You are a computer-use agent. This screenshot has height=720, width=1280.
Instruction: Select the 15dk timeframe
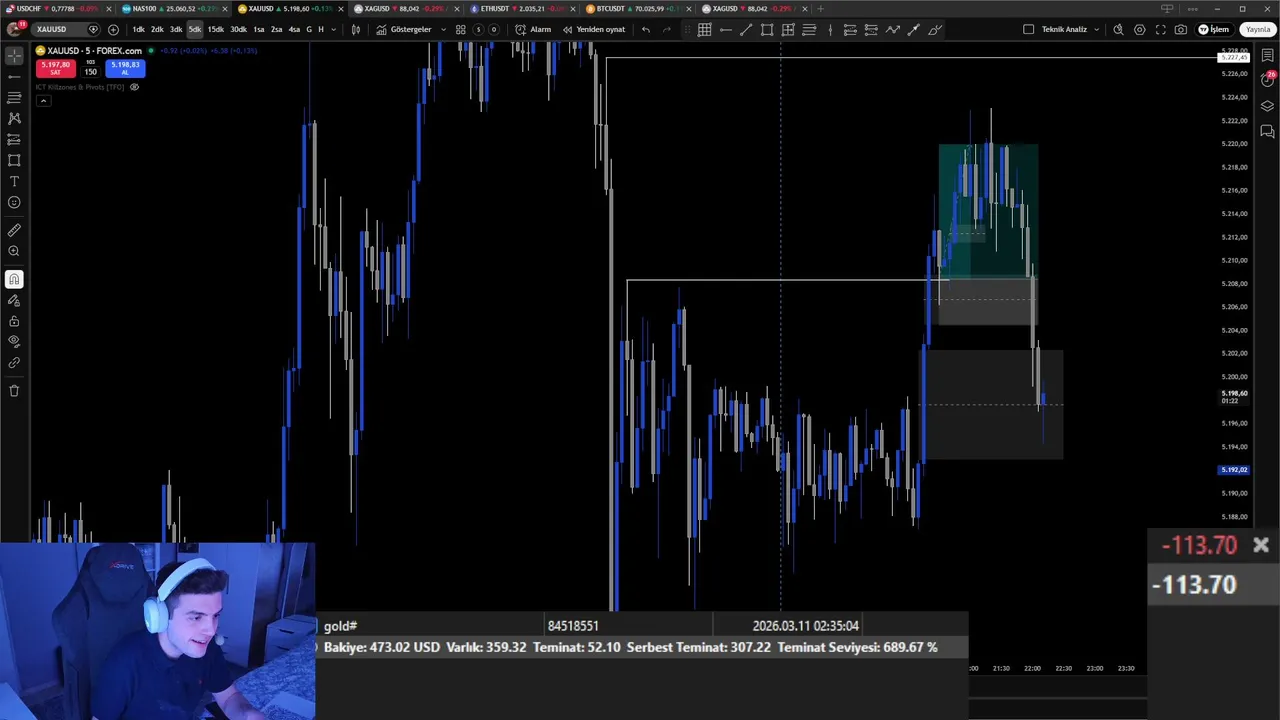pos(215,29)
